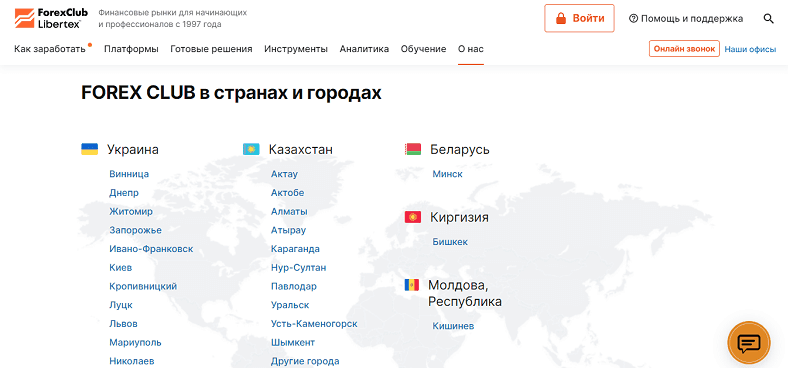The height and width of the screenshot is (368, 788).
Task: Open the Кропивницкий city link
Action: coord(143,286)
